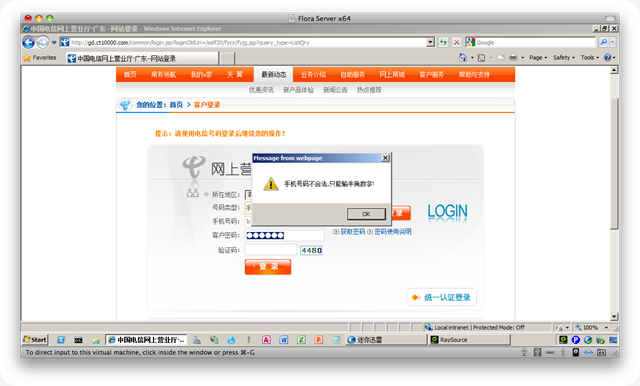Click the 获取密码 link
This screenshot has height=386, width=640.
click(353, 232)
